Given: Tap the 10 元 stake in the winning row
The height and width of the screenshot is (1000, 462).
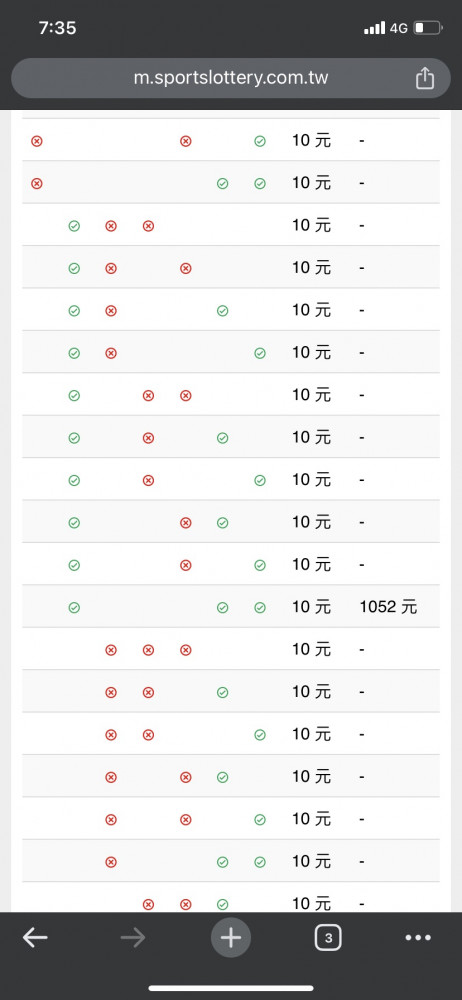Looking at the screenshot, I should pyautogui.click(x=311, y=607).
